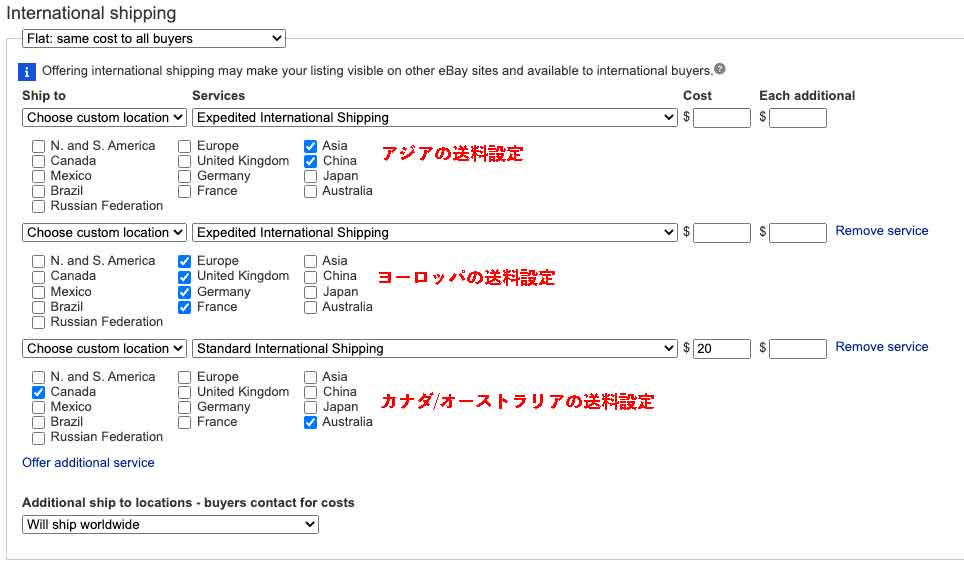Click first row Each additional input field
Viewport: 964px width, 571px height.
pos(797,118)
